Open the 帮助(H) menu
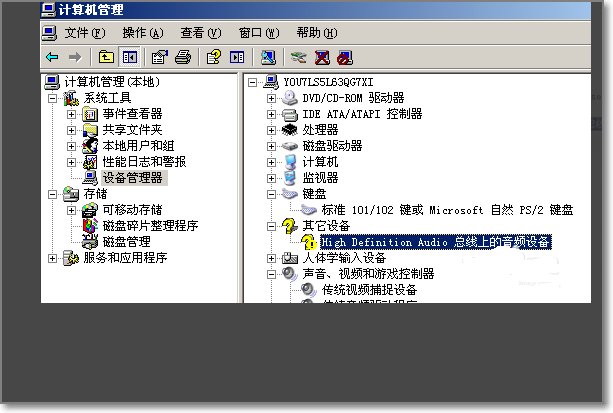This screenshot has width=613, height=413. 317,32
